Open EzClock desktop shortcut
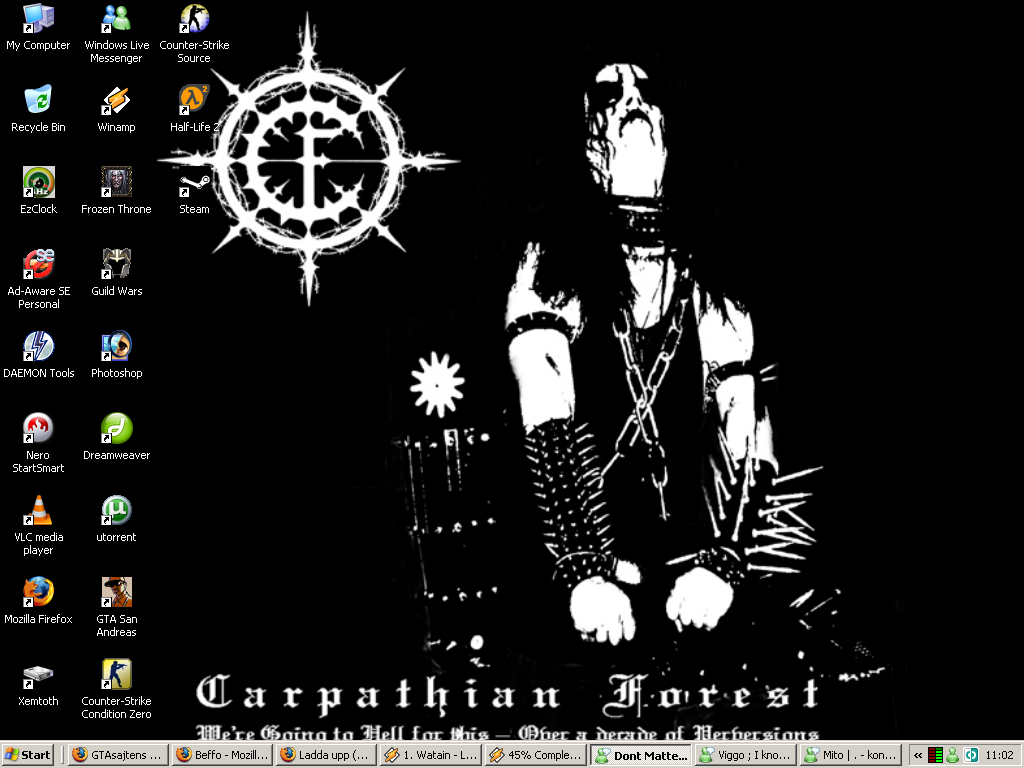The image size is (1024, 768). pyautogui.click(x=38, y=191)
